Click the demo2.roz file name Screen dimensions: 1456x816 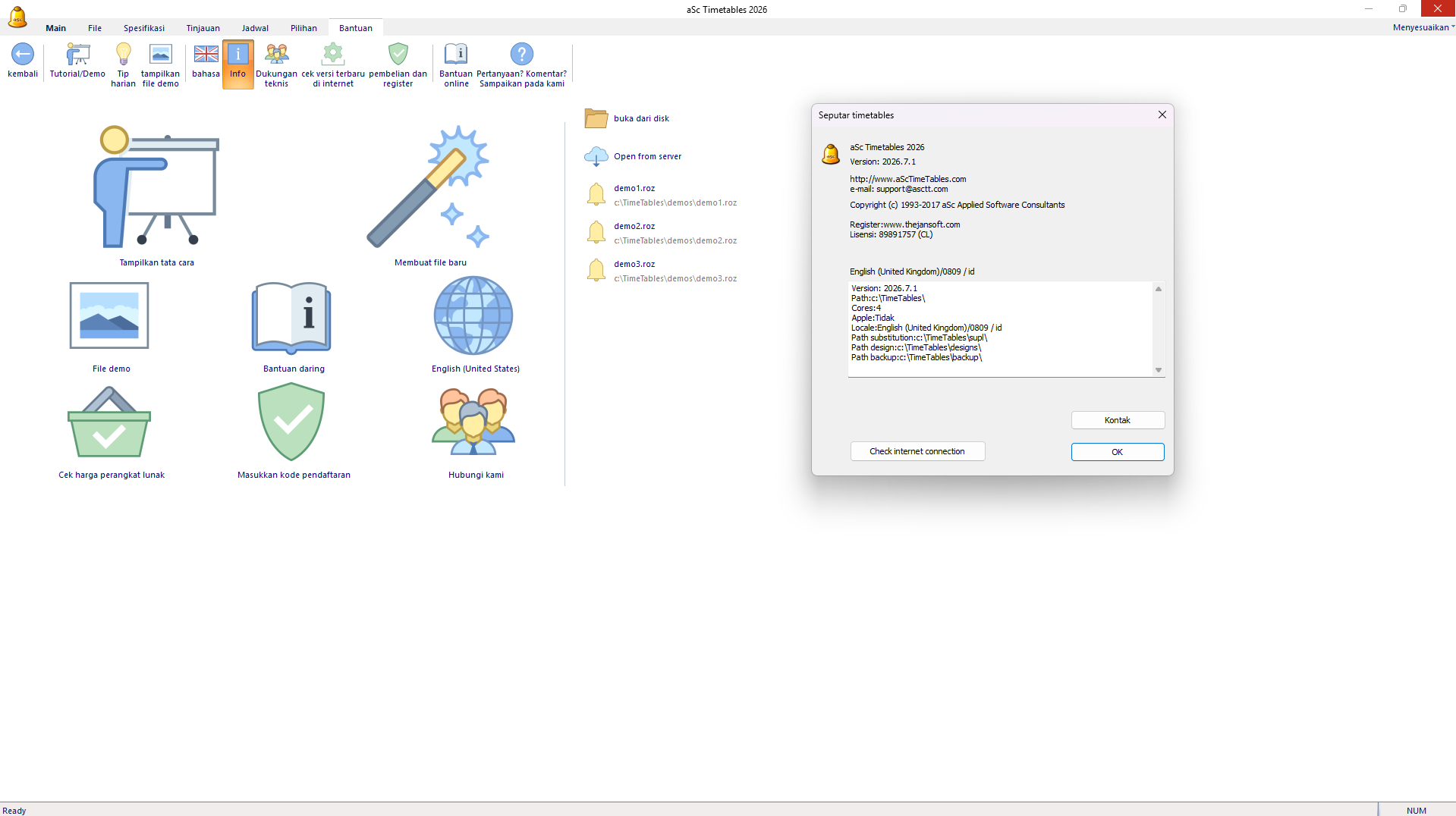(634, 226)
